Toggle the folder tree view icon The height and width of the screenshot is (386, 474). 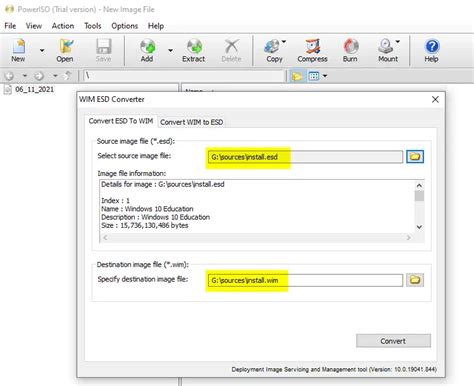(297, 76)
